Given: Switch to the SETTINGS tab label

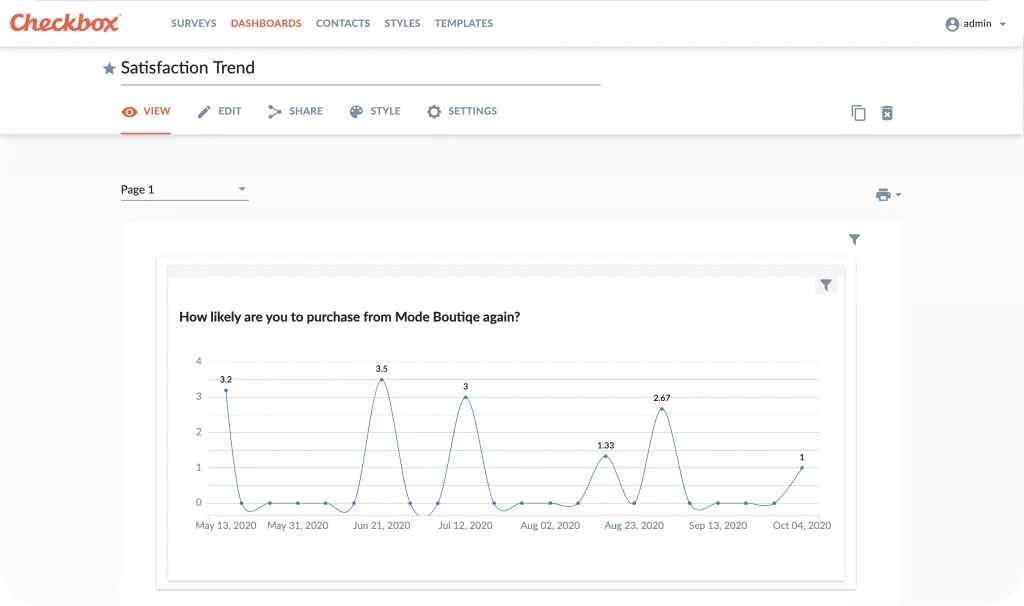Looking at the screenshot, I should [472, 111].
